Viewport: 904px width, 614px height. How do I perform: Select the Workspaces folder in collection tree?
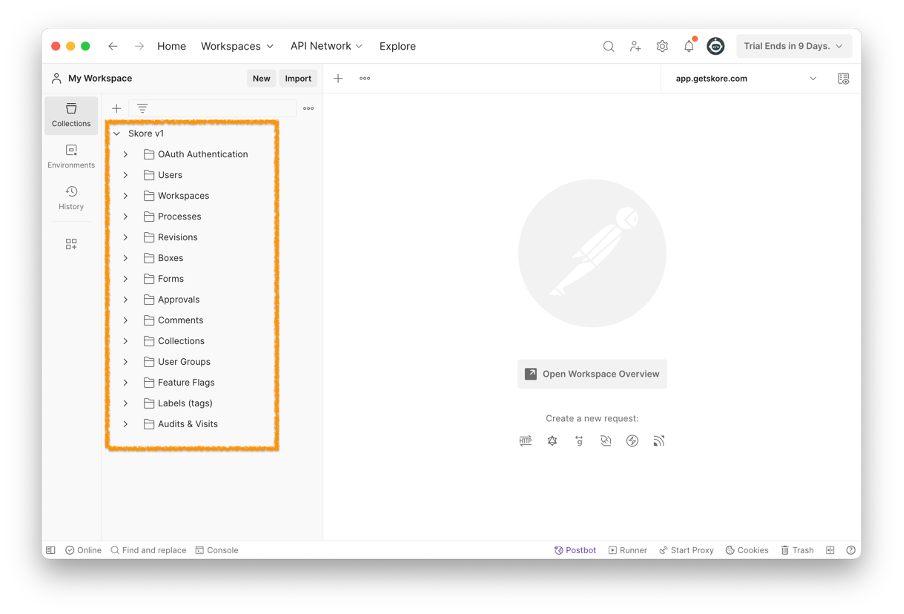[x=183, y=196]
